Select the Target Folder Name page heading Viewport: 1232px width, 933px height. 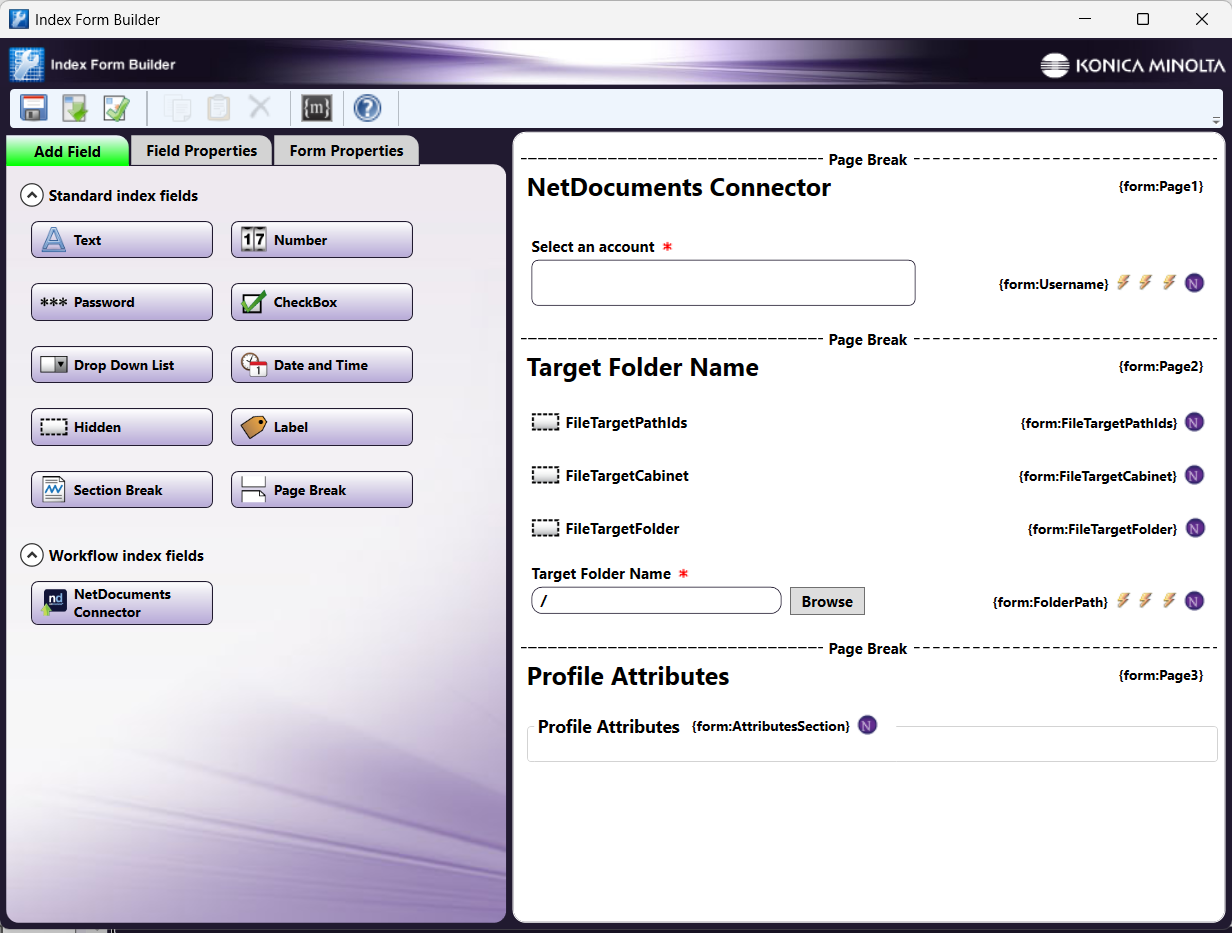(643, 367)
